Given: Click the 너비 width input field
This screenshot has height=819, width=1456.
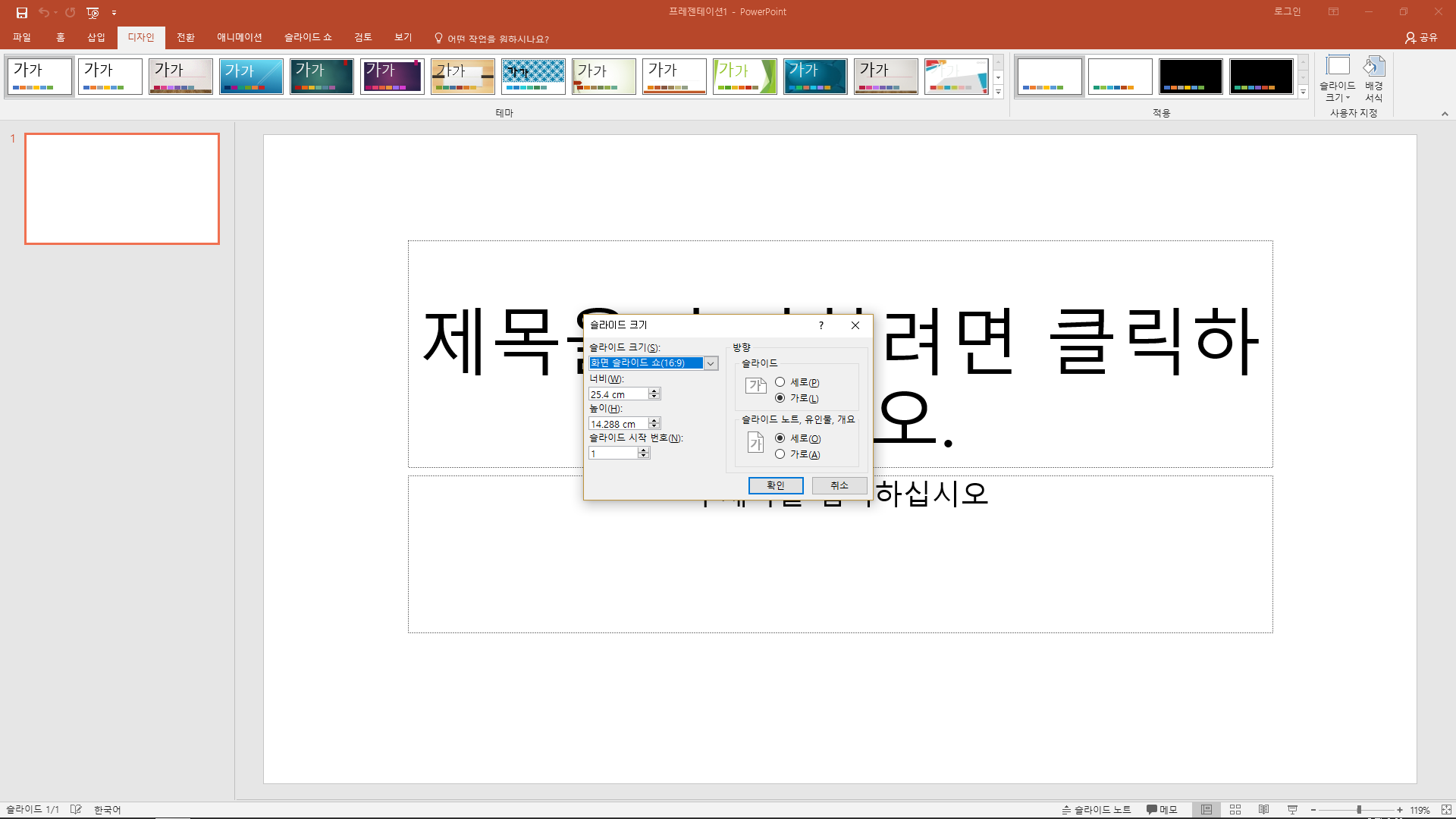Looking at the screenshot, I should pos(618,394).
